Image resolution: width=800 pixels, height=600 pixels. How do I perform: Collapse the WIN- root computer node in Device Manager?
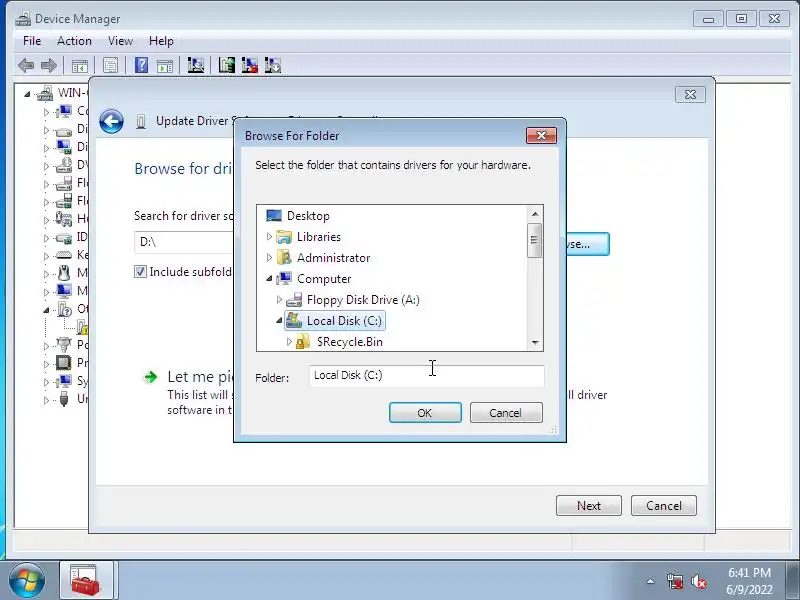click(27, 94)
